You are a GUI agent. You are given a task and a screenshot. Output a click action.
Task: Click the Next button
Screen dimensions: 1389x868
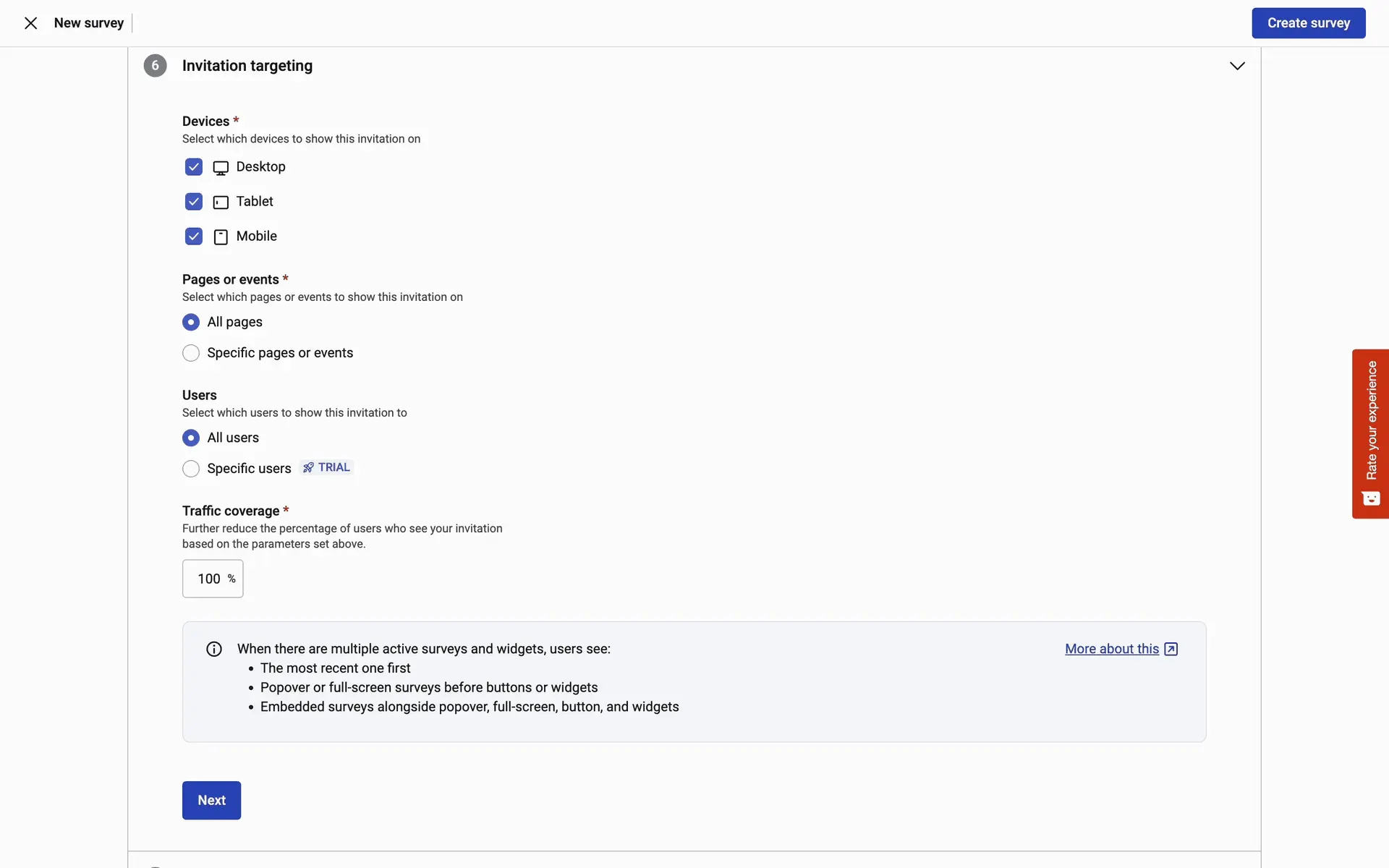pos(211,800)
